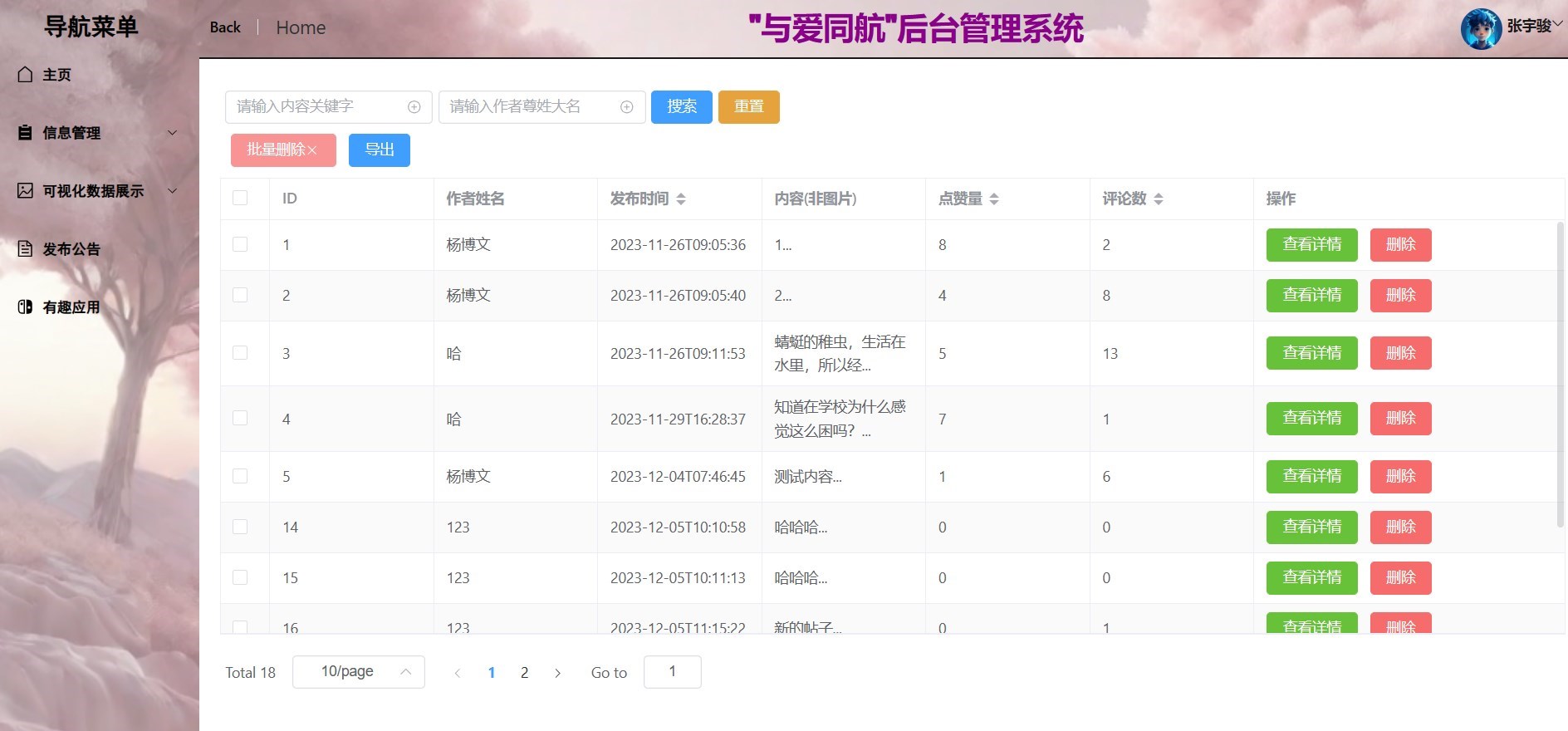Open the 张宇骏 user dropdown arrow
The width and height of the screenshot is (1568, 731).
[1559, 24]
